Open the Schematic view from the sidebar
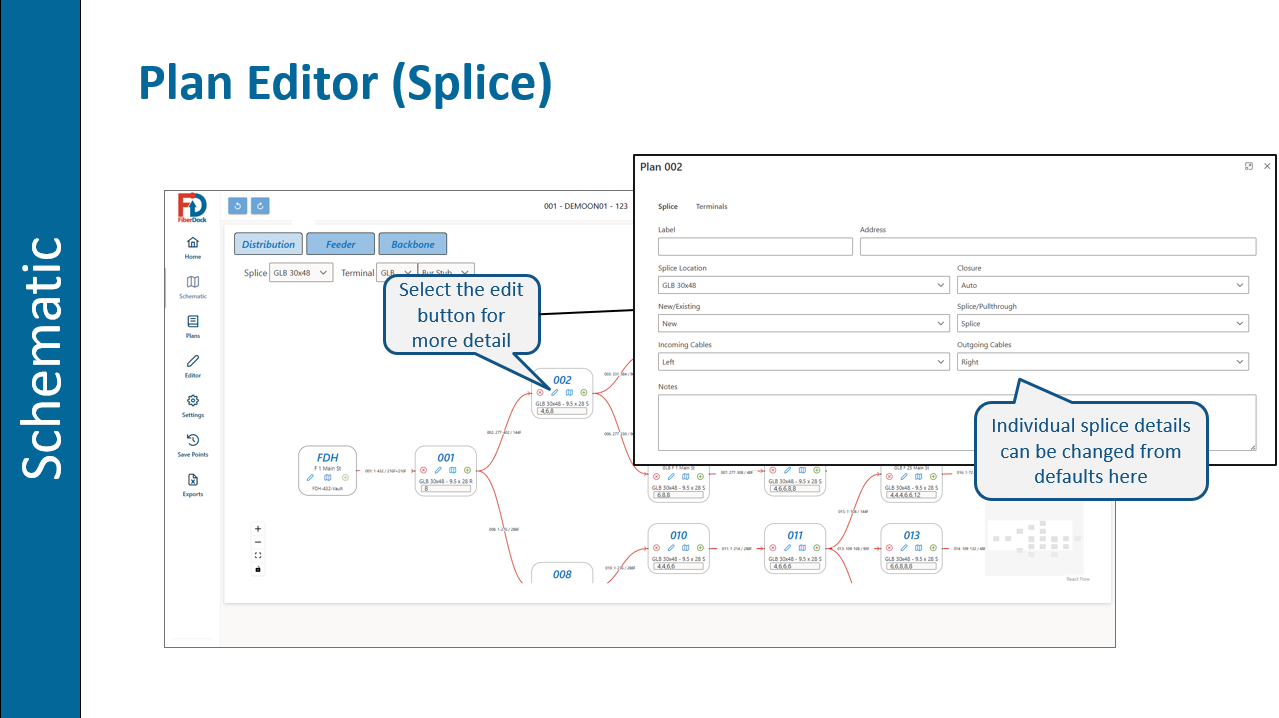Viewport: 1279px width, 718px height. click(x=192, y=288)
